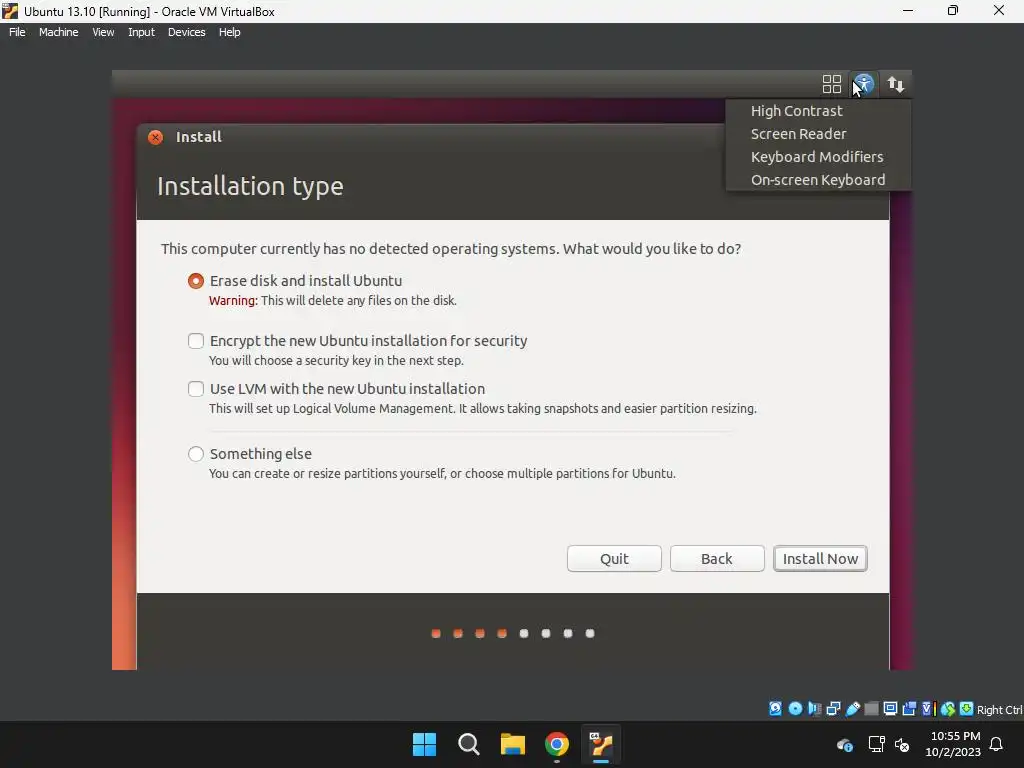Viewport: 1024px width, 768px height.
Task: Click the create or resize partitions description
Action: pos(442,473)
